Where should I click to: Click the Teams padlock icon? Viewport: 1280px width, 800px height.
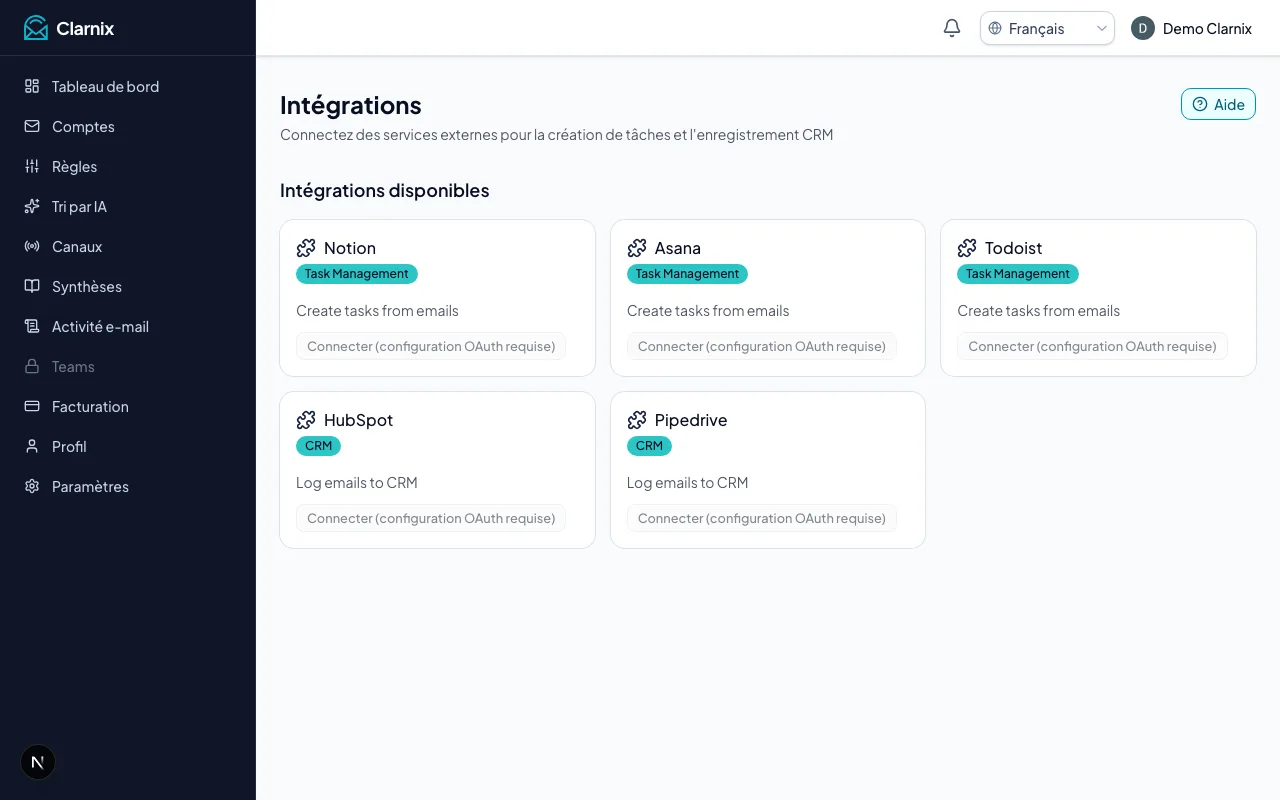[32, 366]
